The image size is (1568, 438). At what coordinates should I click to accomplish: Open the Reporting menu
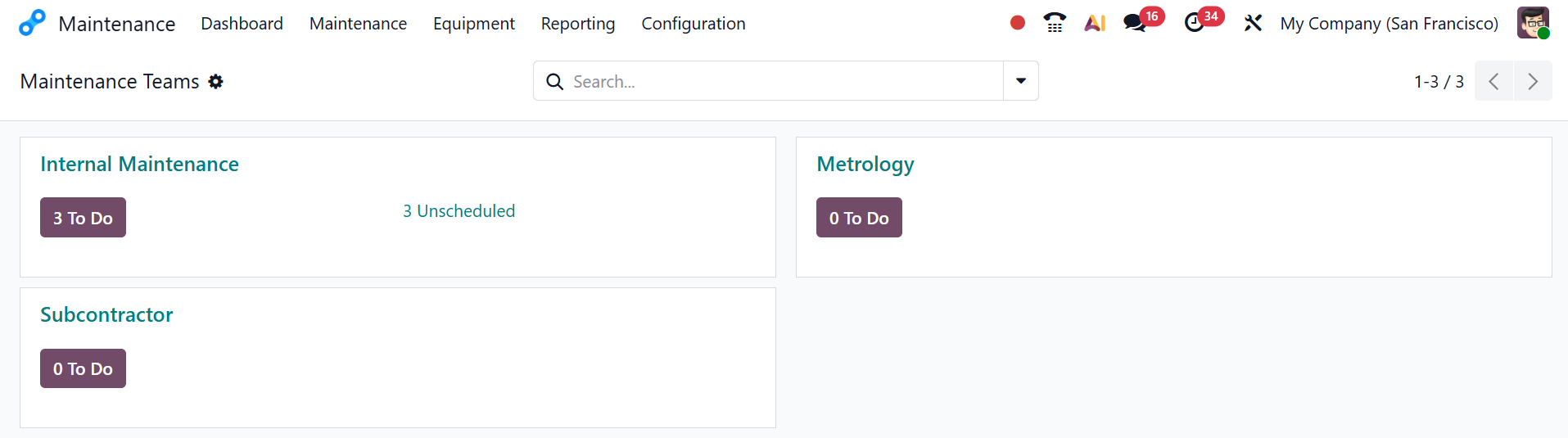pos(577,24)
